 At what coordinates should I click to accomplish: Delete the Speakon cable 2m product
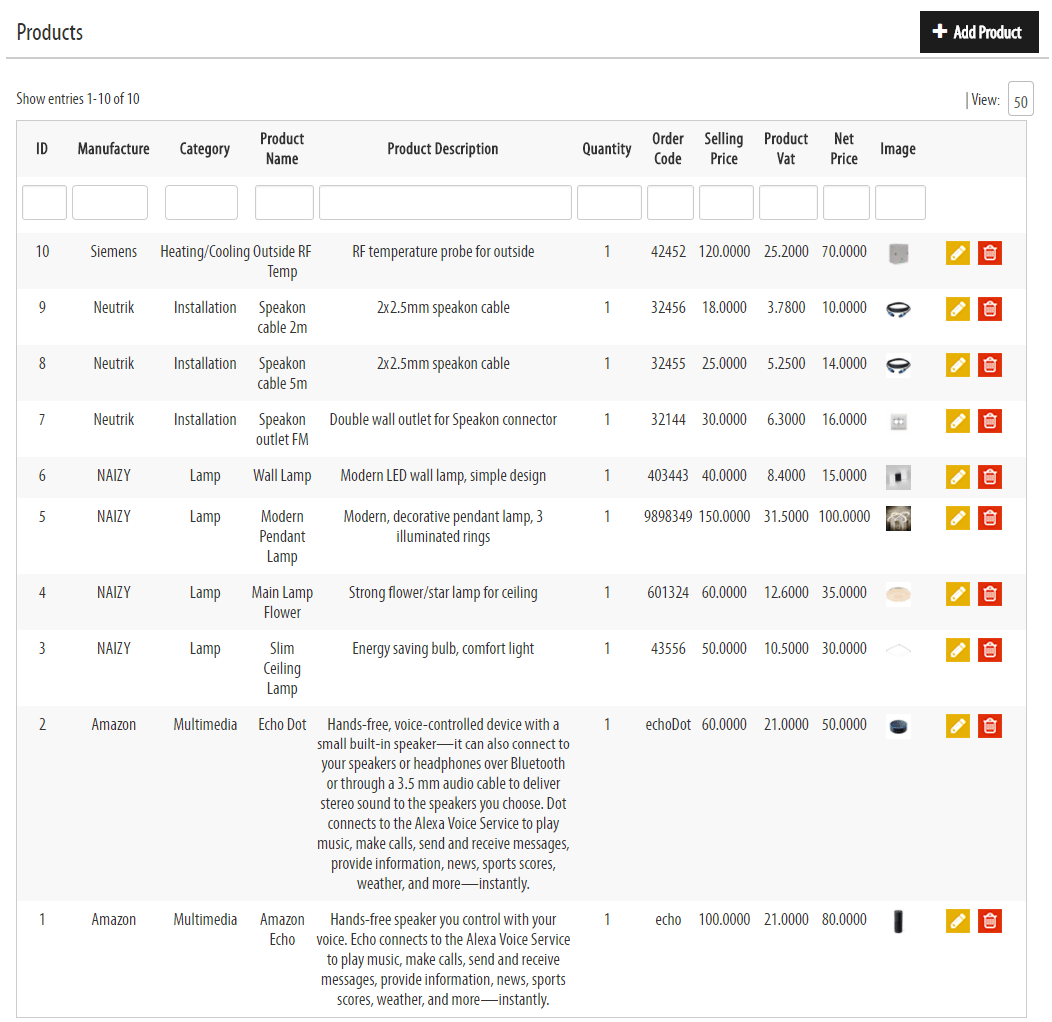989,309
